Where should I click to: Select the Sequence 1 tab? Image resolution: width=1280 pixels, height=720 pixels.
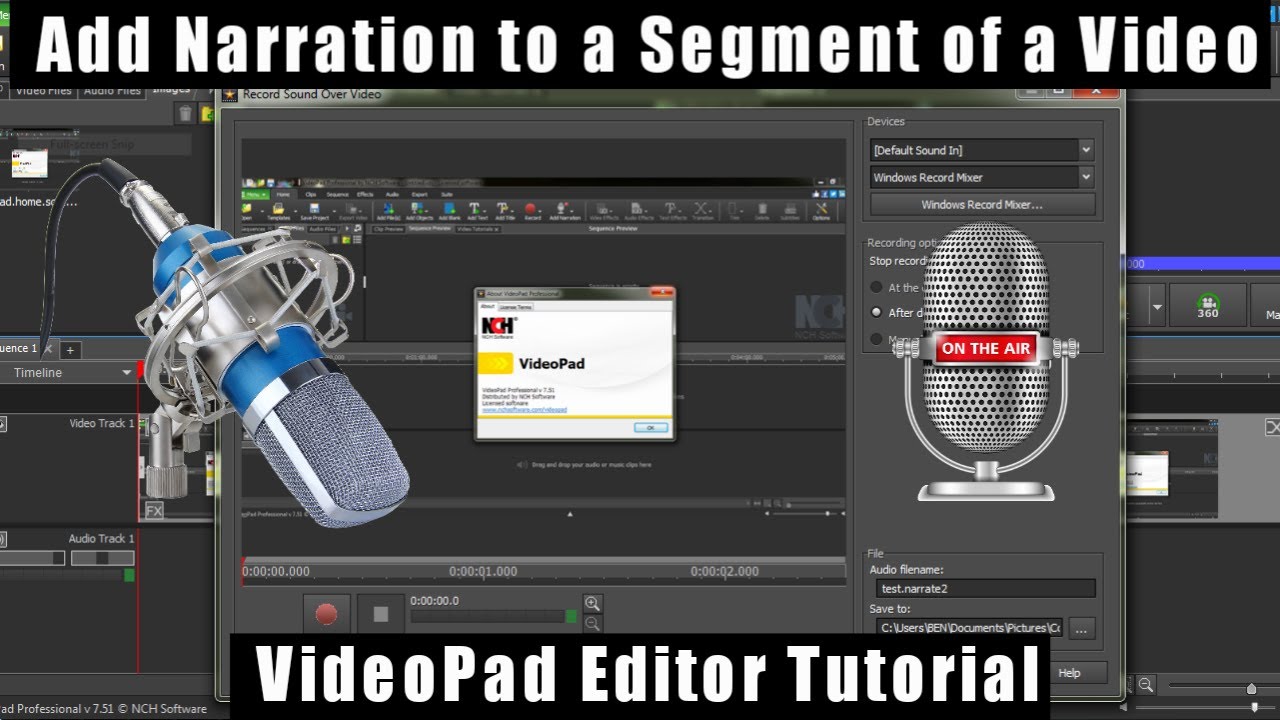(18, 348)
